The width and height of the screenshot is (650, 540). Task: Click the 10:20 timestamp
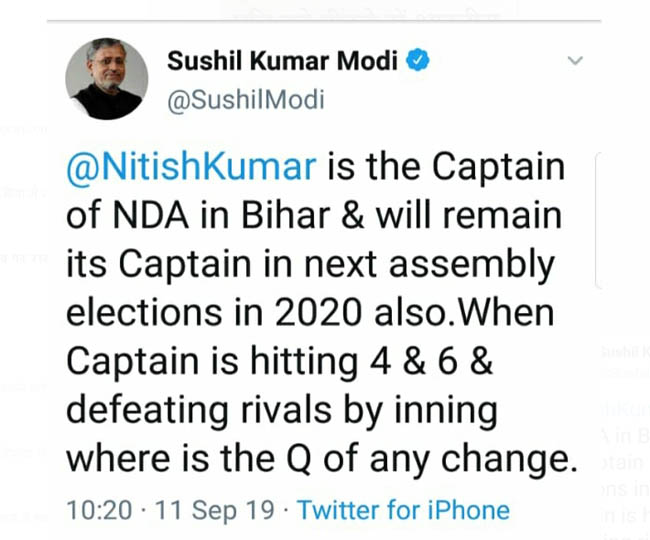[99, 510]
